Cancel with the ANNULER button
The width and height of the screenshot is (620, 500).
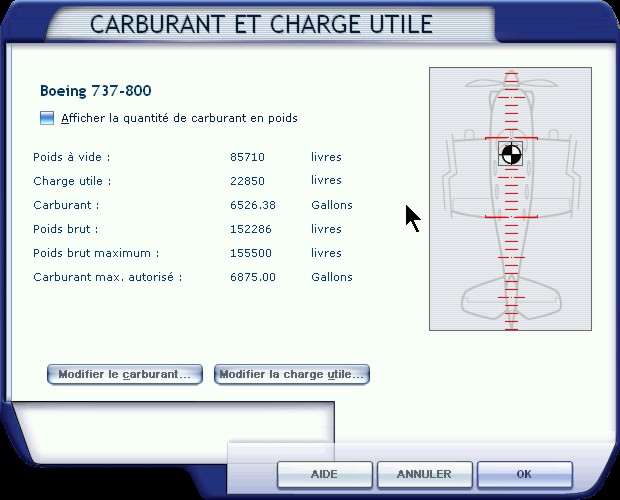(x=425, y=474)
